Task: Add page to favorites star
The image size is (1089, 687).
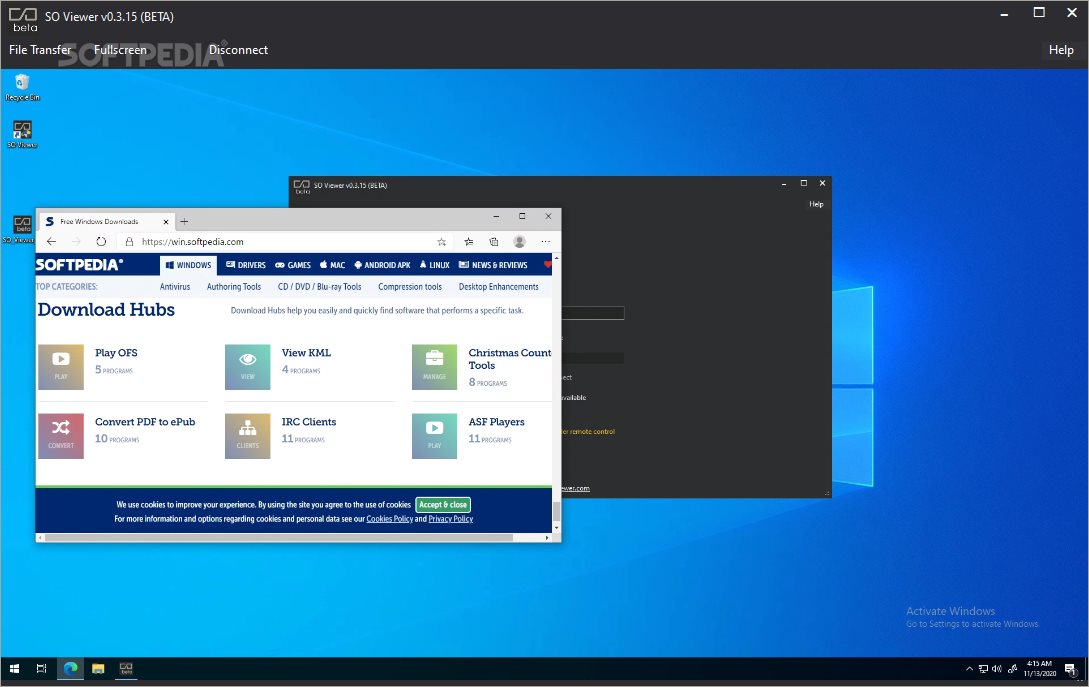Action: 442,242
